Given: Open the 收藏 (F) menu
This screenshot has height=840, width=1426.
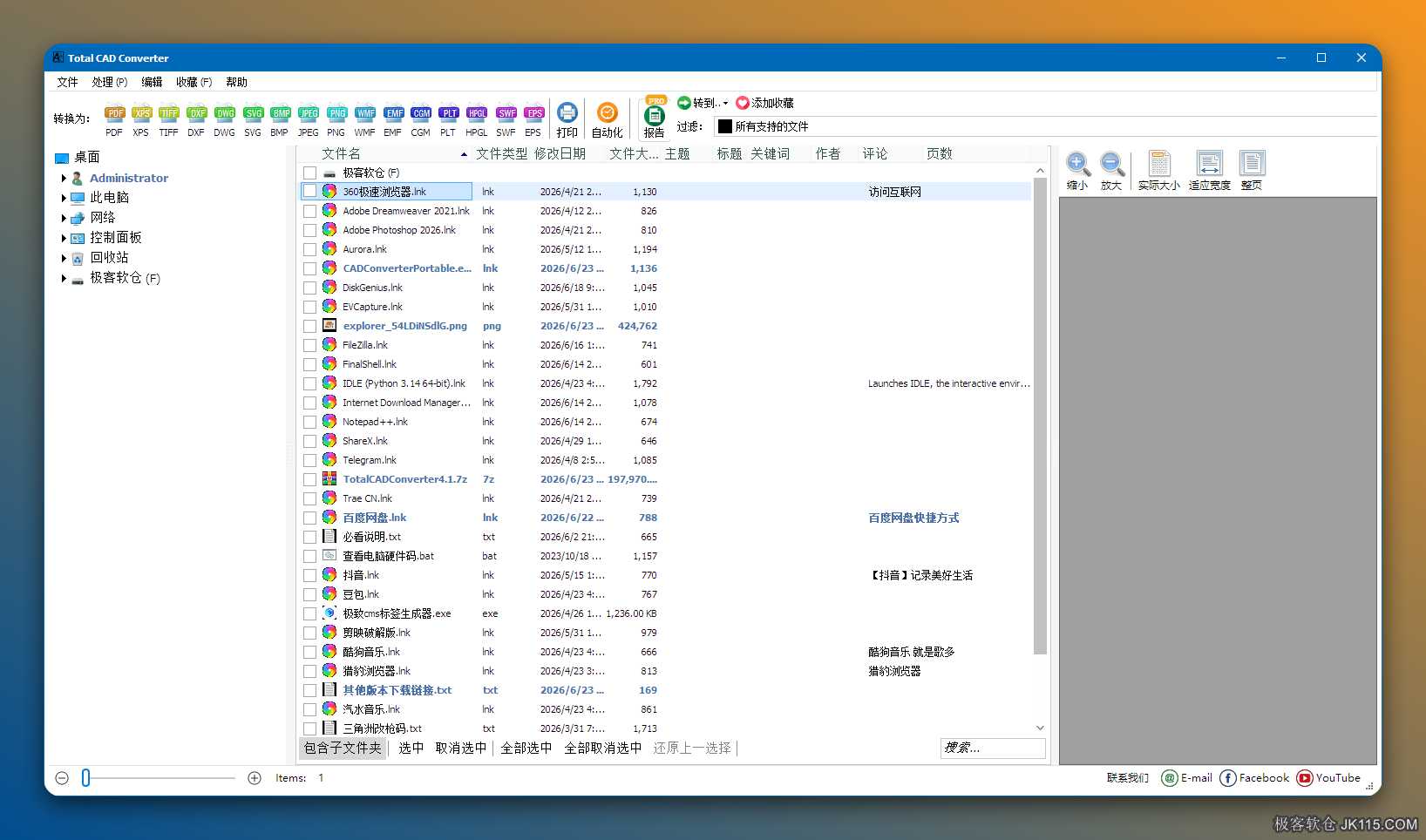Looking at the screenshot, I should (x=194, y=82).
